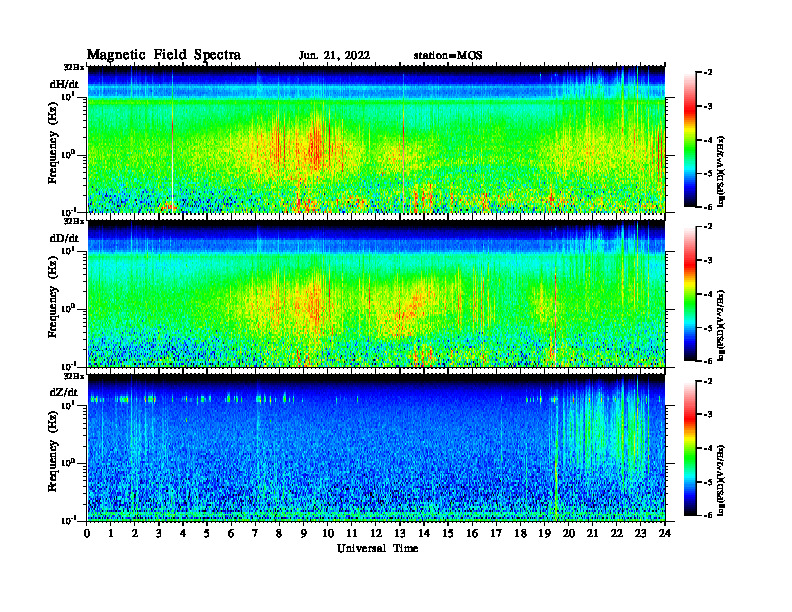Click the hour 16 tick label

[472, 533]
